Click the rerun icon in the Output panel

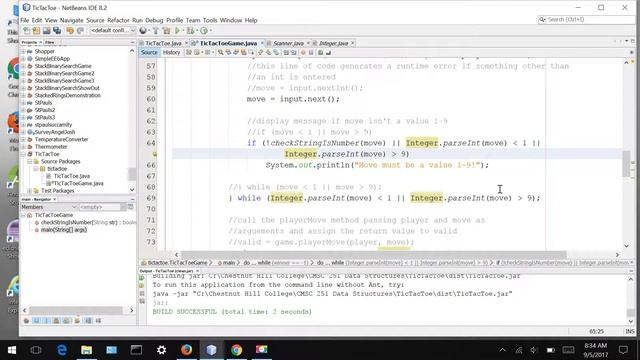(142, 278)
